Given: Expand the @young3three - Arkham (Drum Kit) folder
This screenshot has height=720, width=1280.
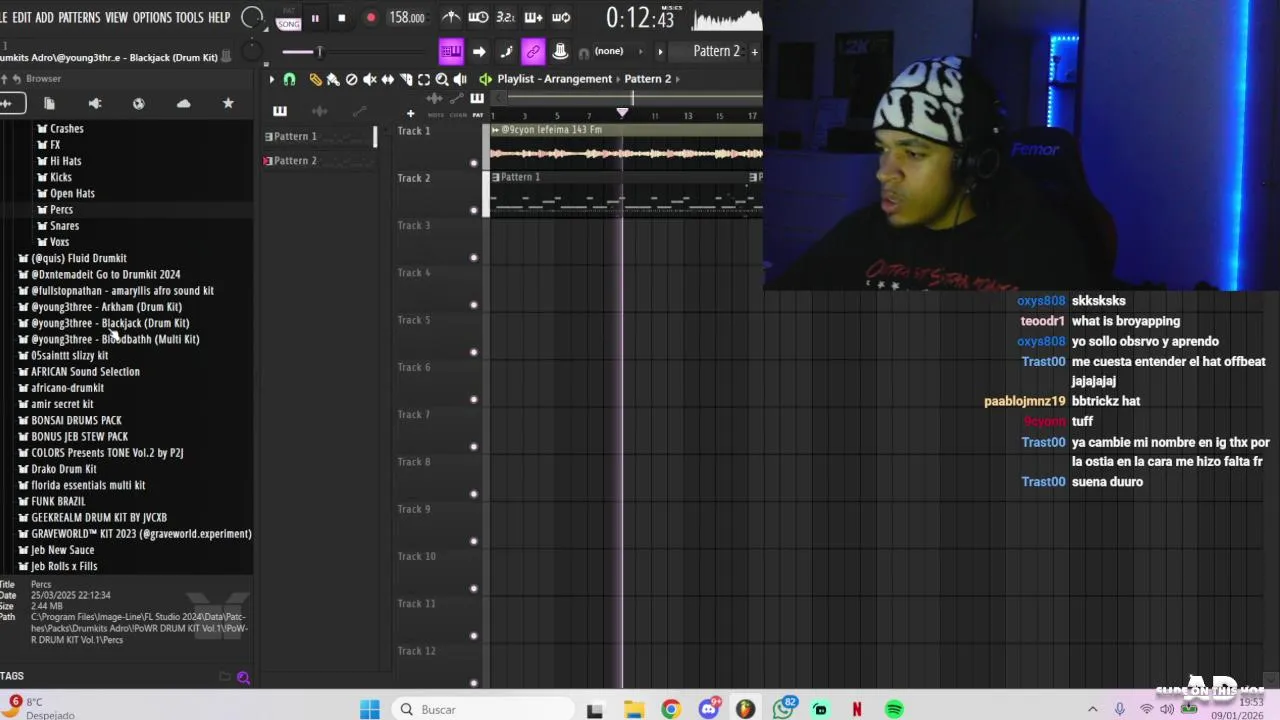Looking at the screenshot, I should pyautogui.click(x=106, y=307).
